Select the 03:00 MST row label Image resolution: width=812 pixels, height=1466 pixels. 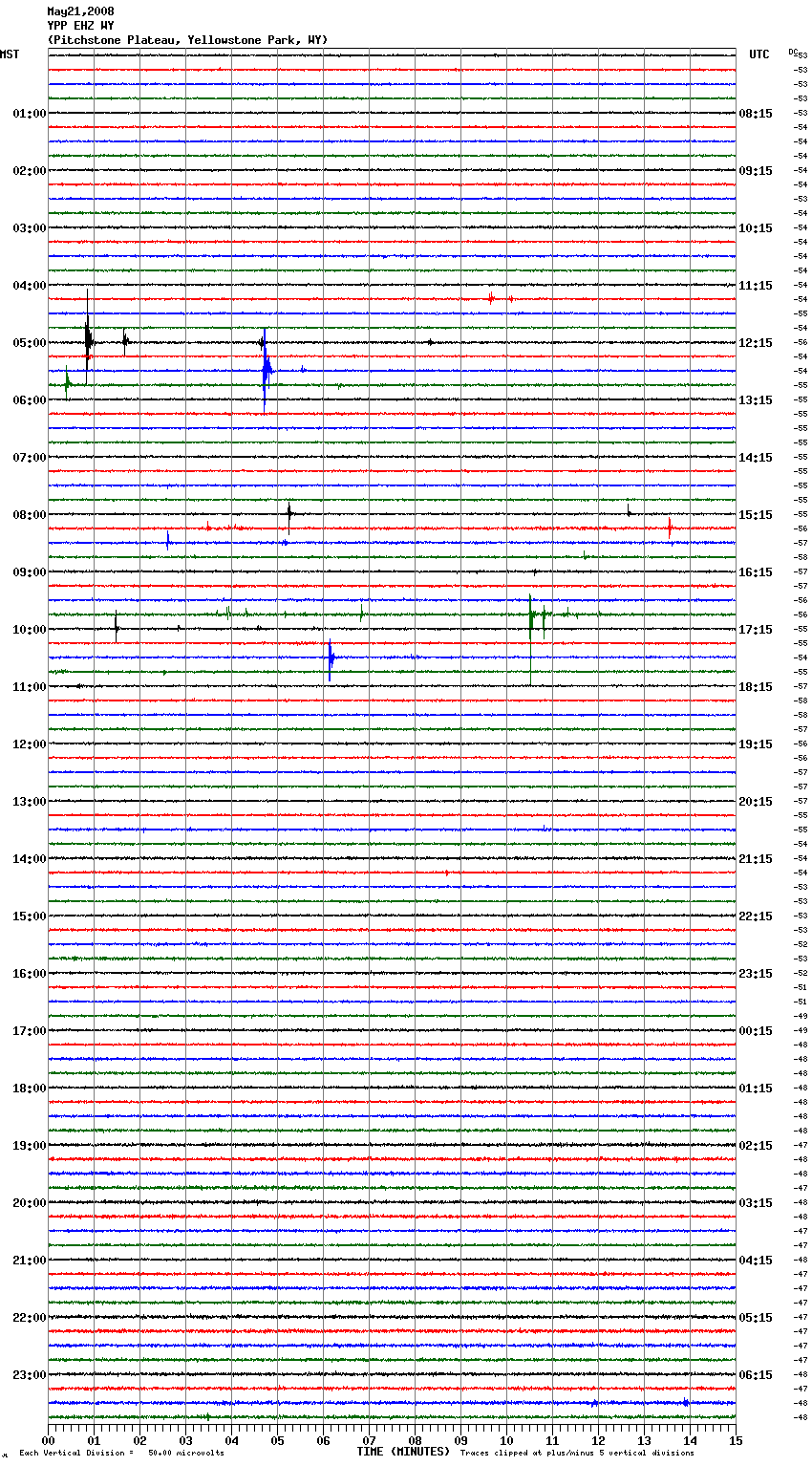[x=29, y=228]
